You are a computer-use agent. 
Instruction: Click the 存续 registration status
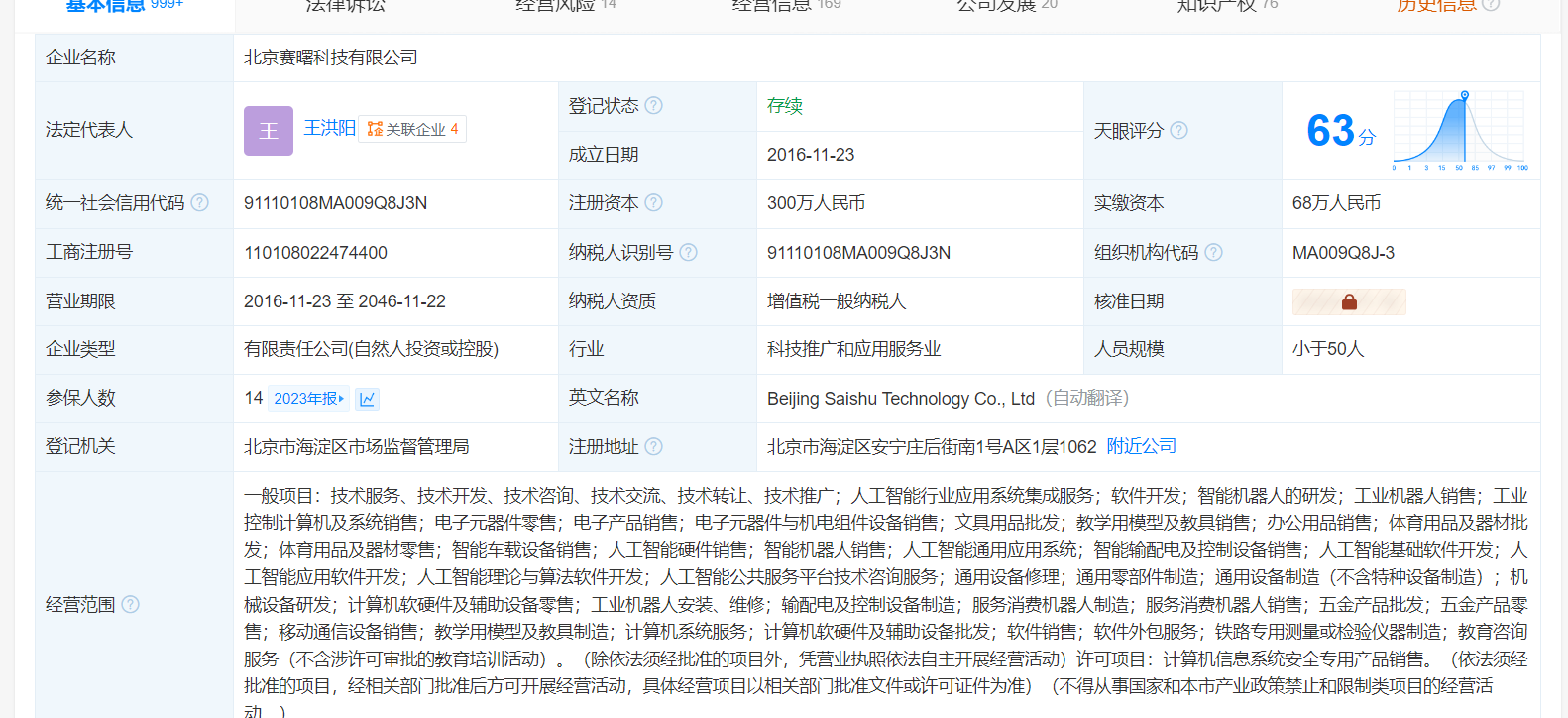click(785, 106)
